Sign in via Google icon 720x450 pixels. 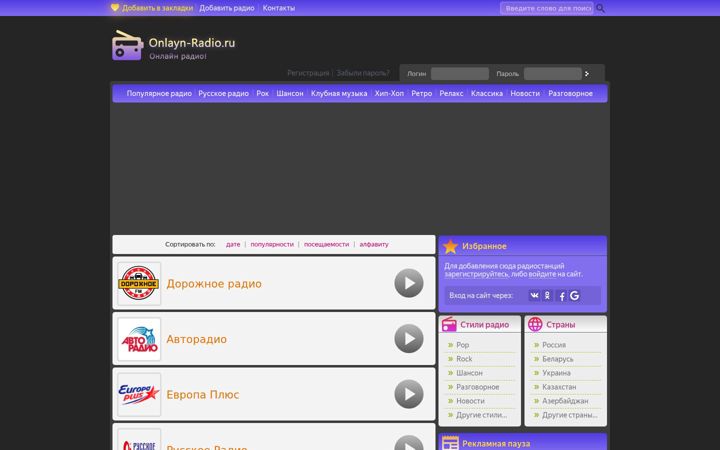pos(574,296)
